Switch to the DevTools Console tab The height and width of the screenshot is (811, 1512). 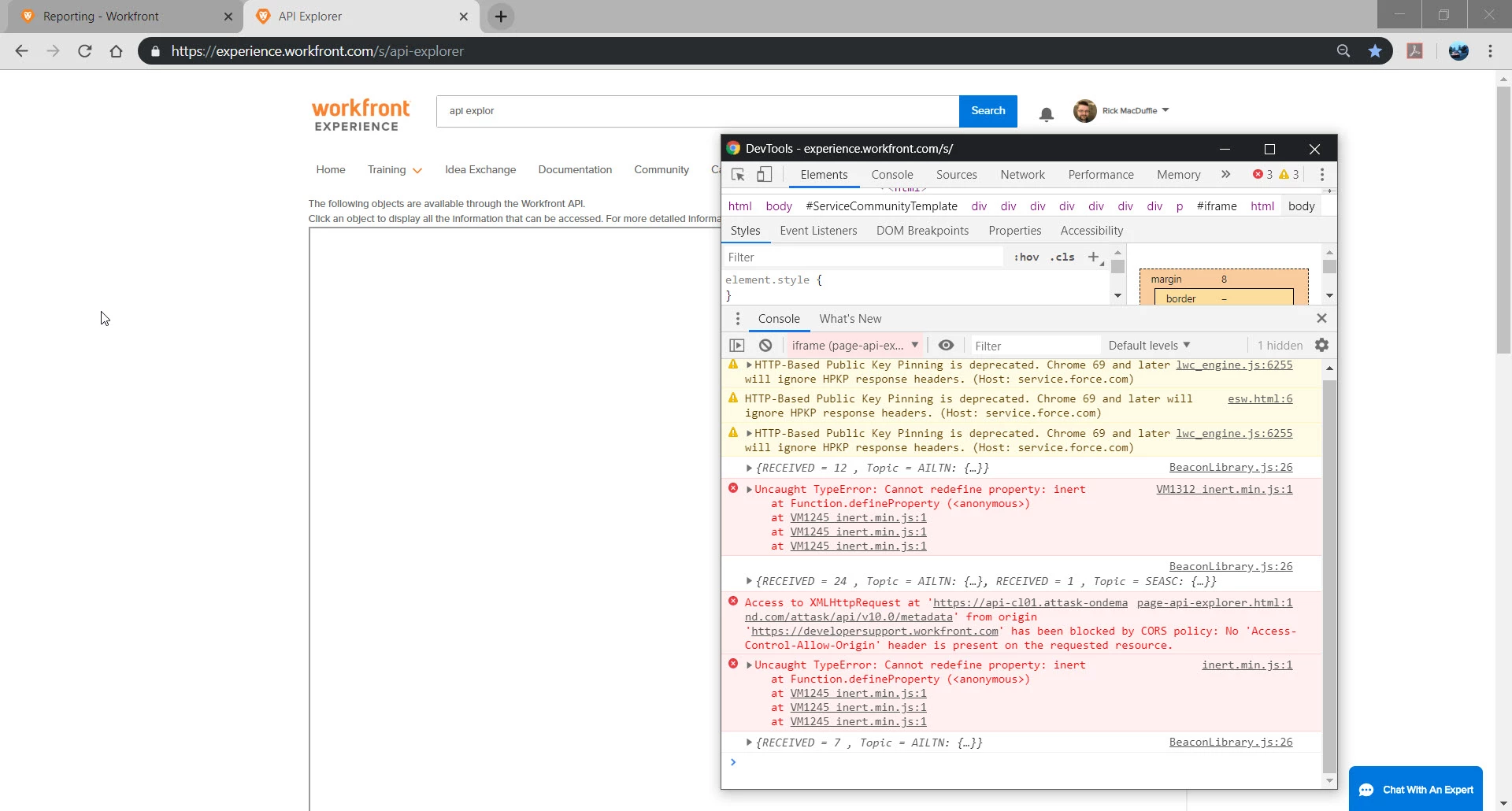pos(892,175)
